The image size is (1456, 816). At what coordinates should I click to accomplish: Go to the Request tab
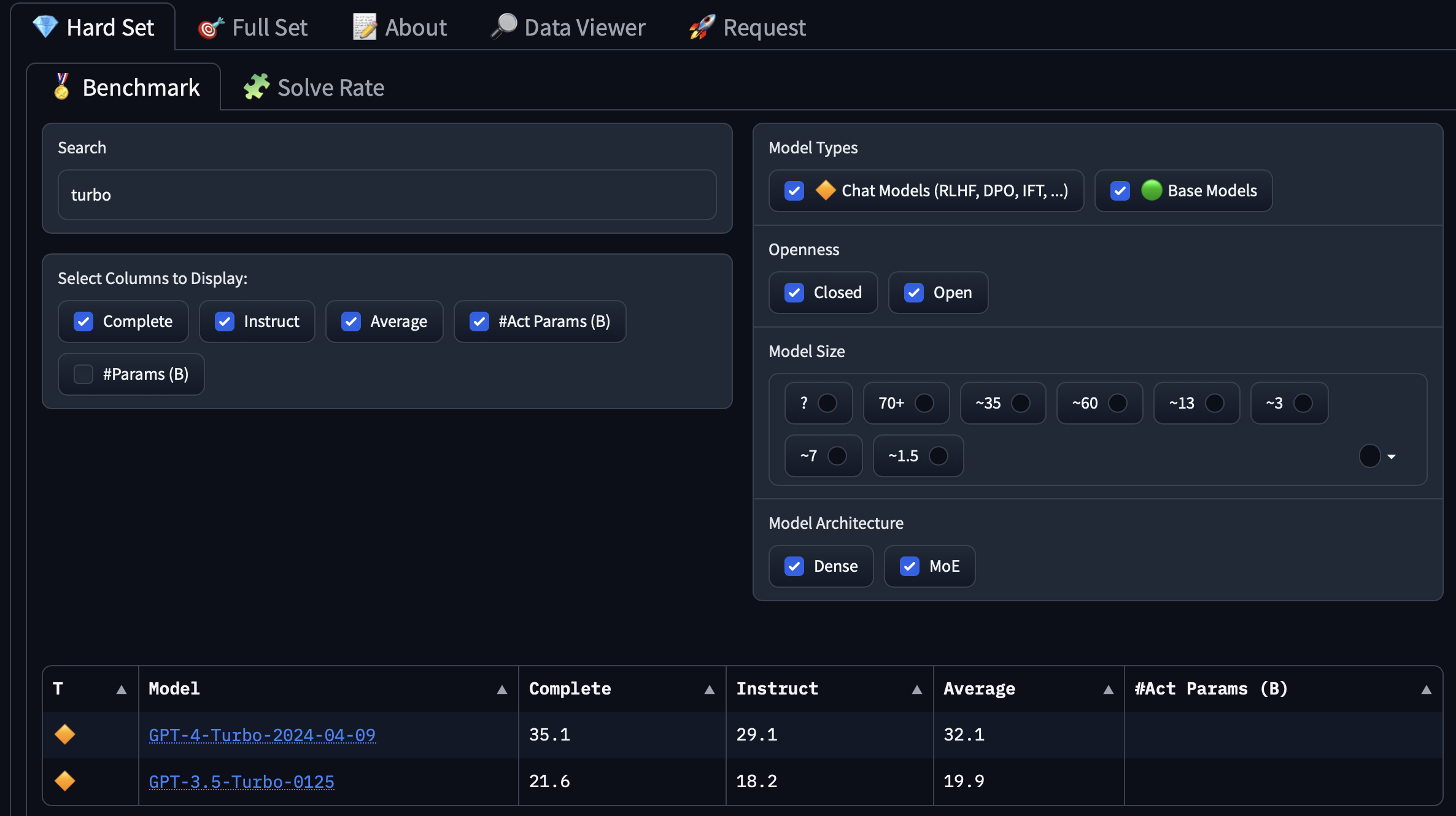[747, 27]
